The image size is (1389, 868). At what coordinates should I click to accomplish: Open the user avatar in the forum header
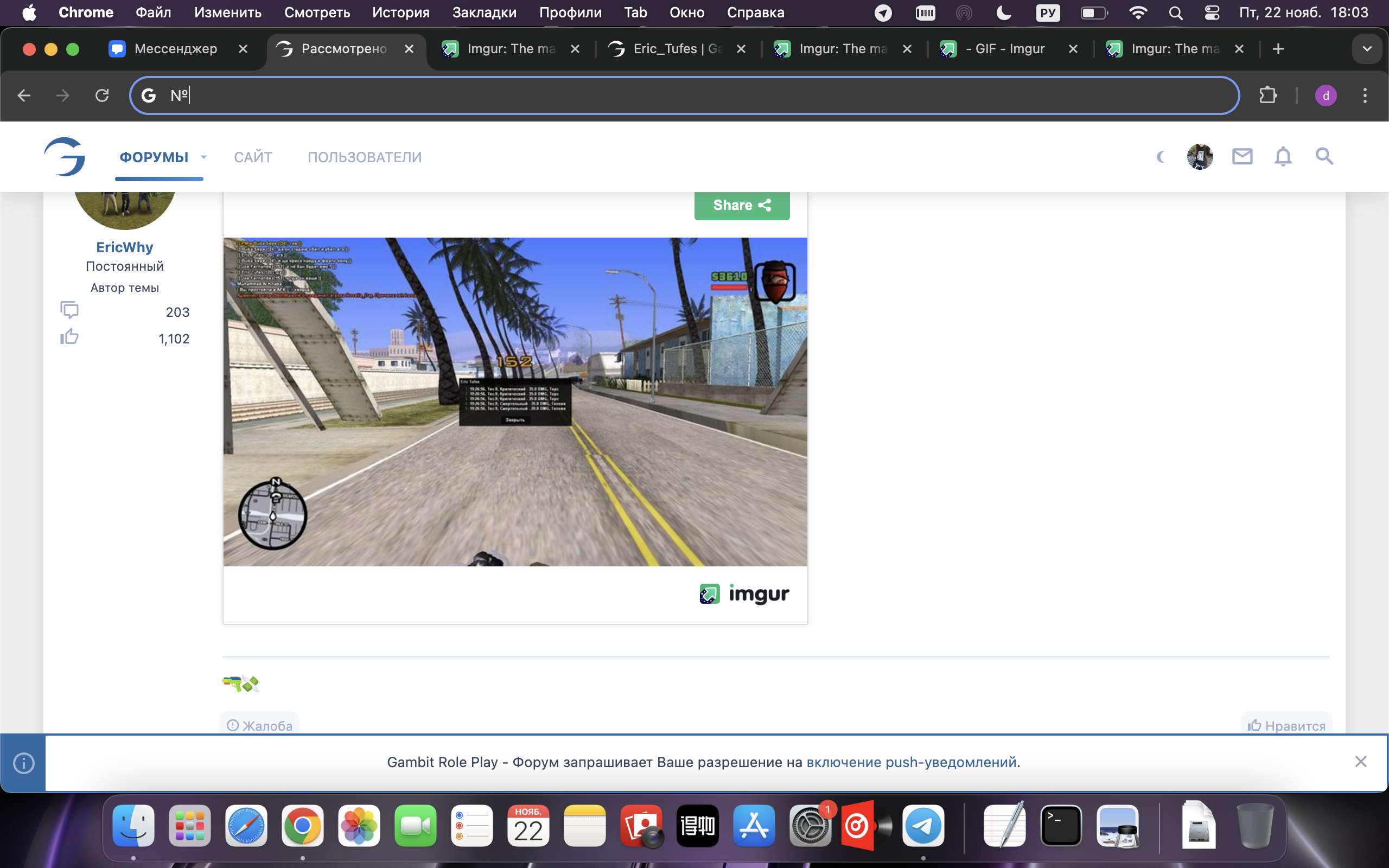click(x=1200, y=156)
